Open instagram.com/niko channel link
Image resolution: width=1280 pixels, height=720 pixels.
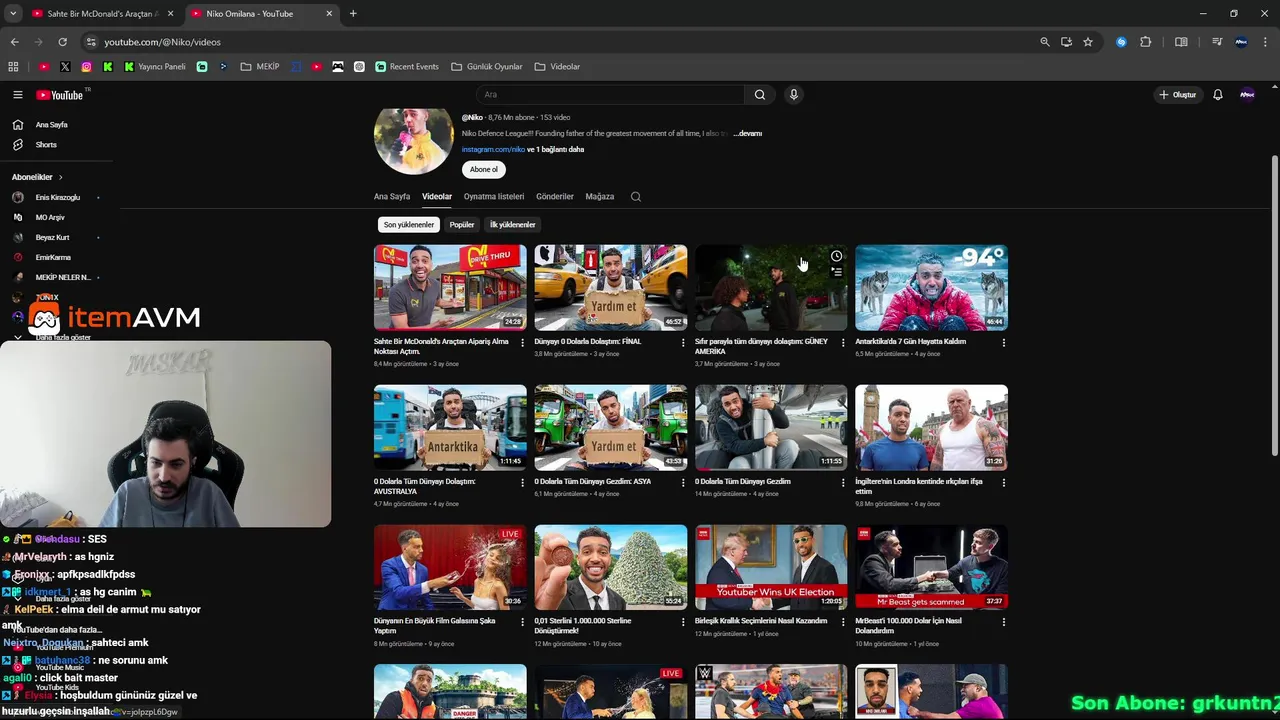pos(493,150)
